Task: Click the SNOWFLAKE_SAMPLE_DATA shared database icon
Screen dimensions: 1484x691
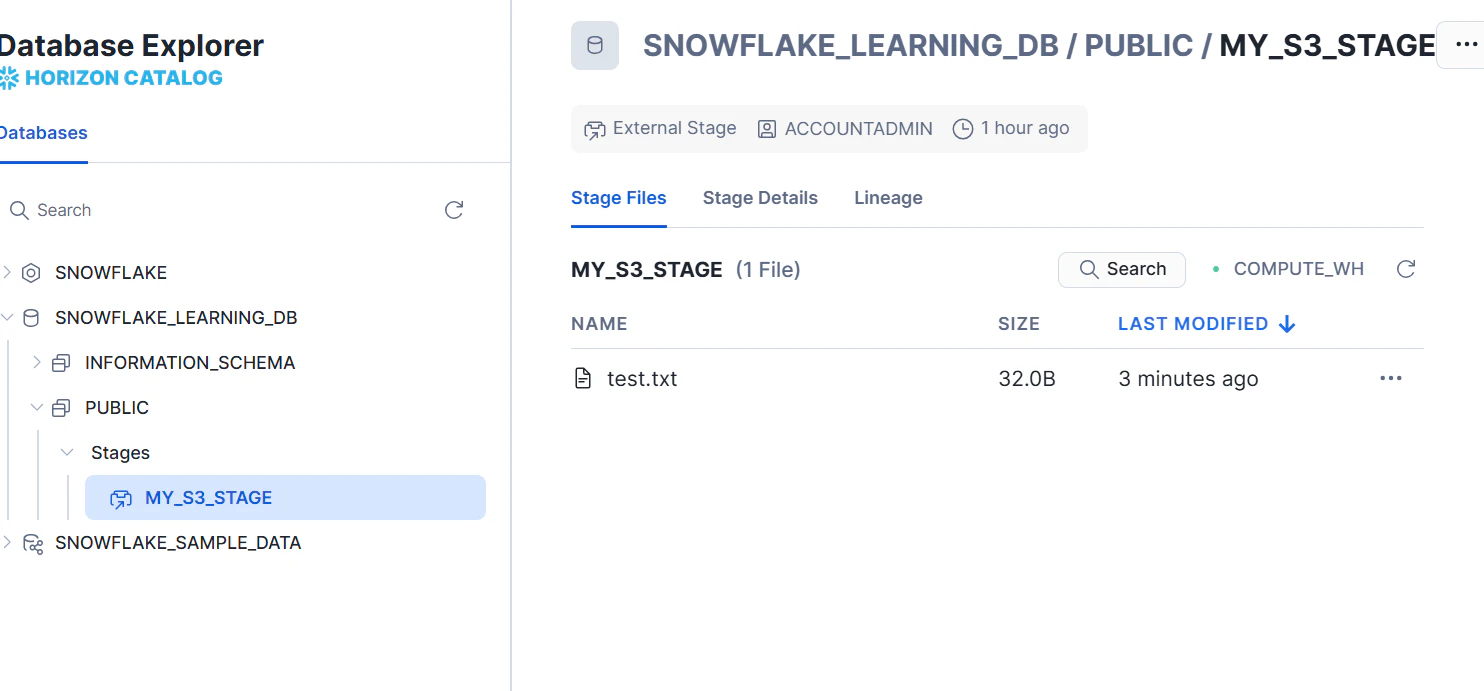Action: pos(32,543)
